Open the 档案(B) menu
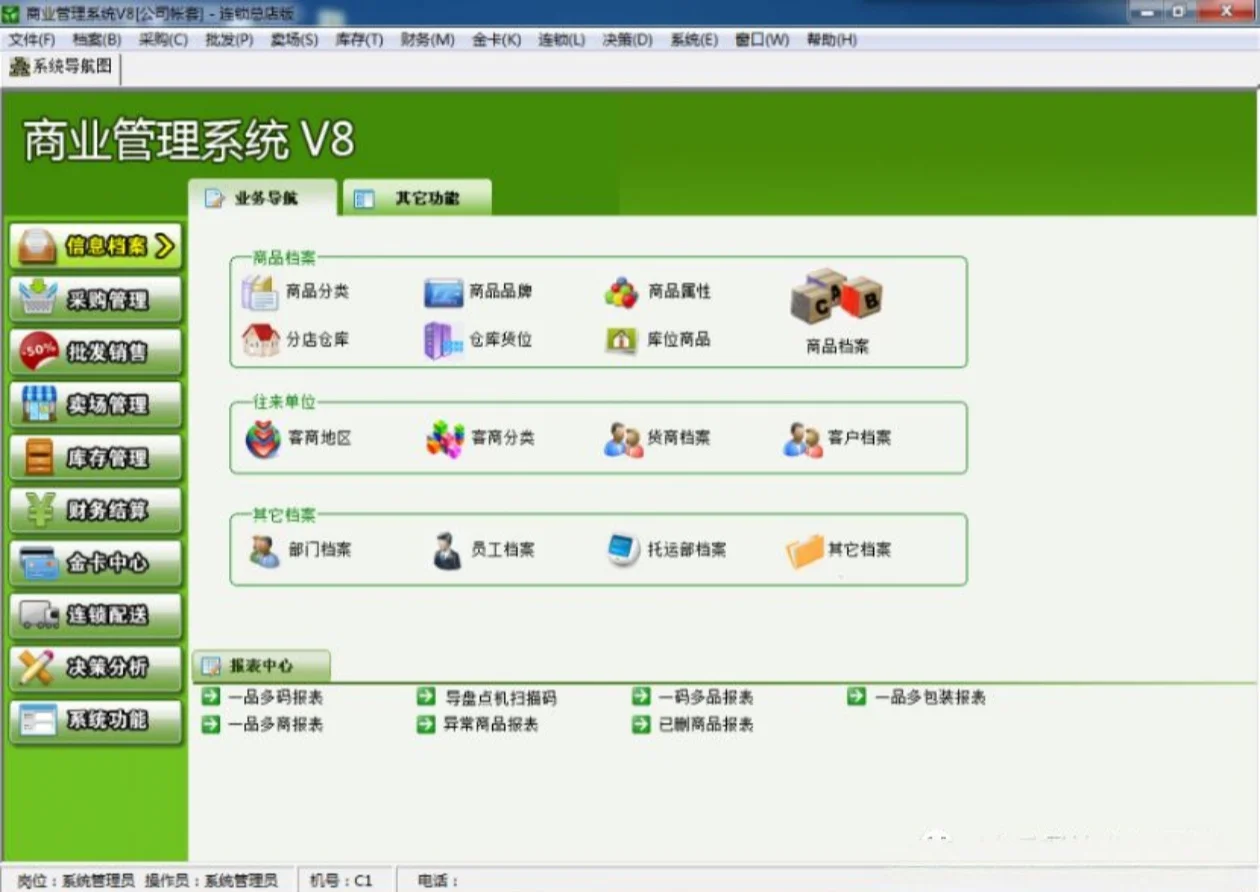Screen dimensions: 1260x892 pos(97,40)
